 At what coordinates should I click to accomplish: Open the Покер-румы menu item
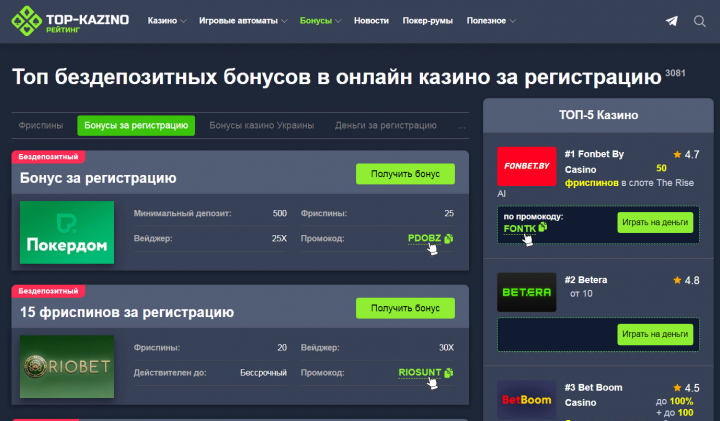pyautogui.click(x=428, y=21)
